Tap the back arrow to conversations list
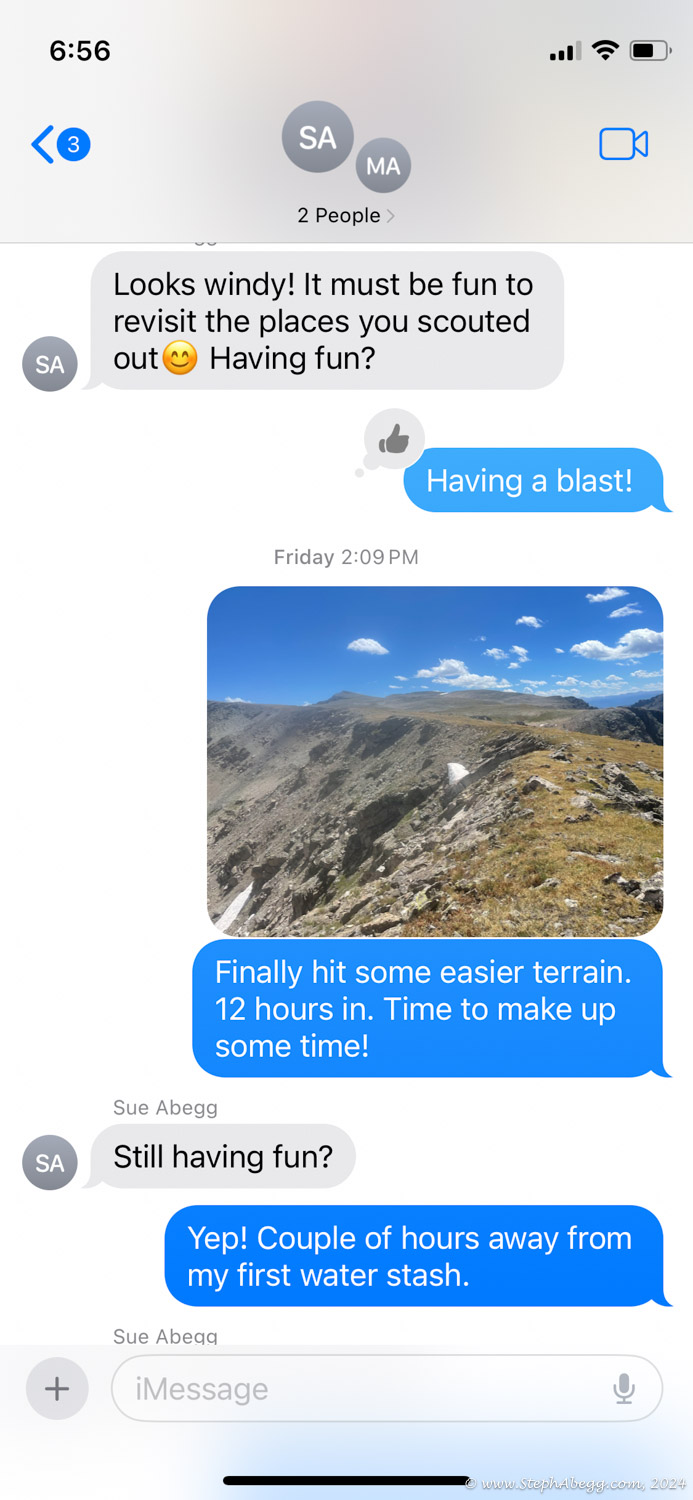 pyautogui.click(x=42, y=145)
